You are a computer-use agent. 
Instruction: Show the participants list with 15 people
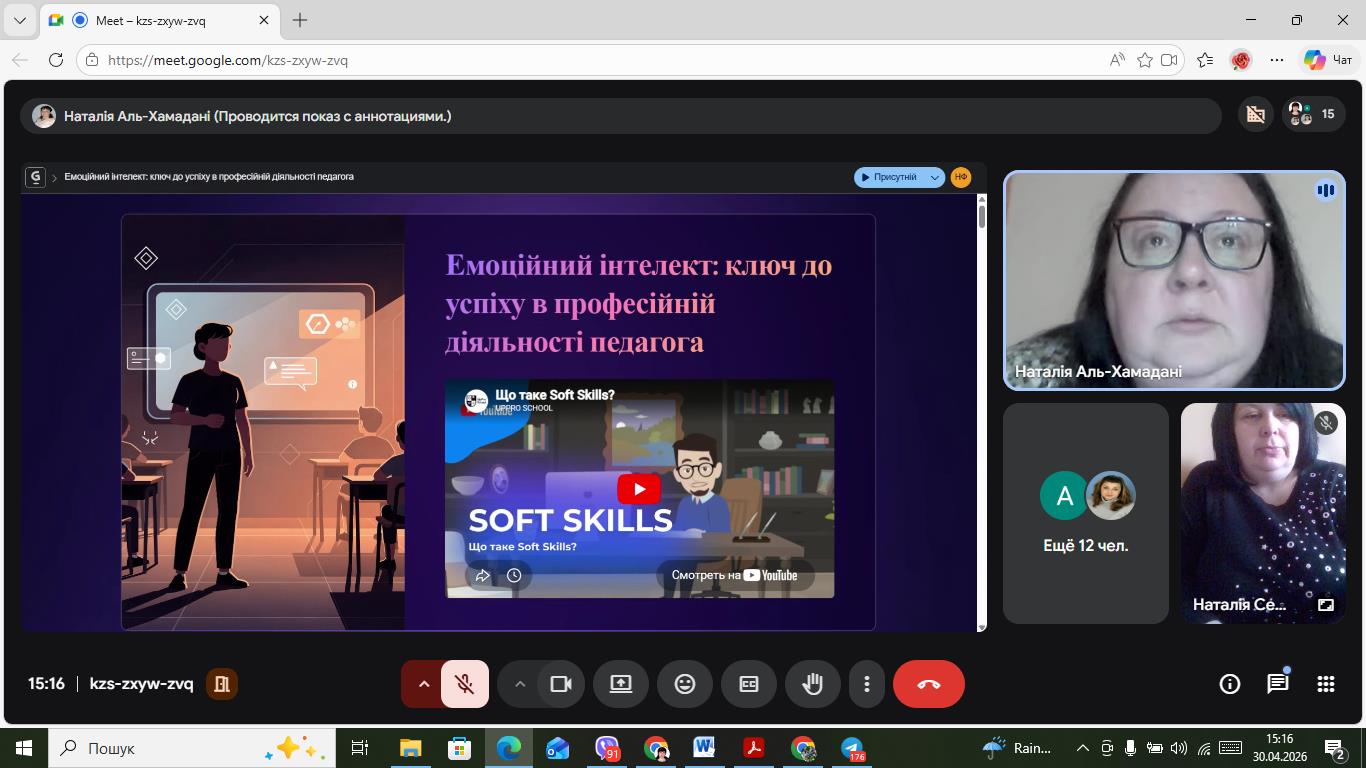click(1314, 114)
